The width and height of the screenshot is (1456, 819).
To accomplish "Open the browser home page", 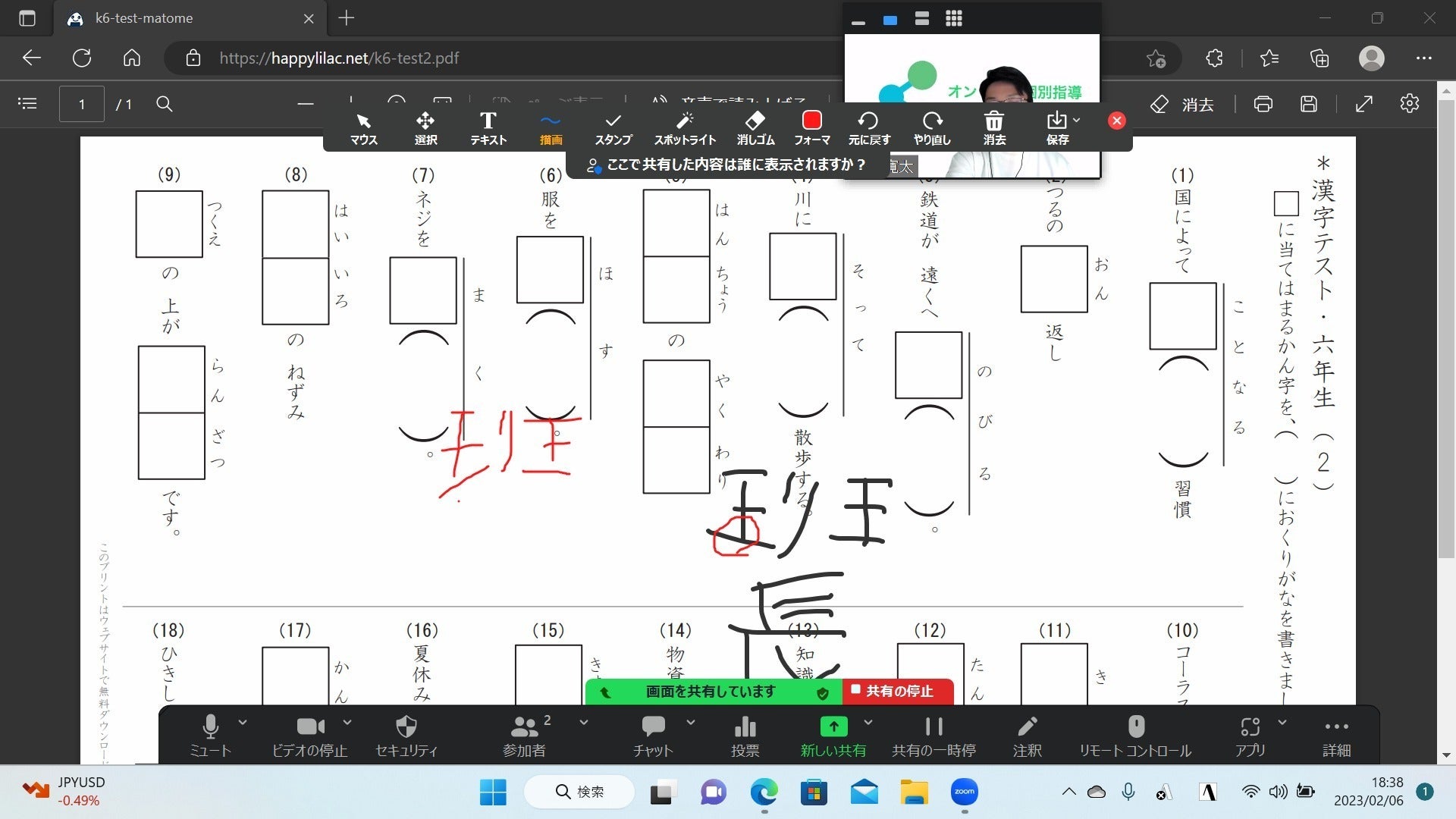I will click(132, 58).
